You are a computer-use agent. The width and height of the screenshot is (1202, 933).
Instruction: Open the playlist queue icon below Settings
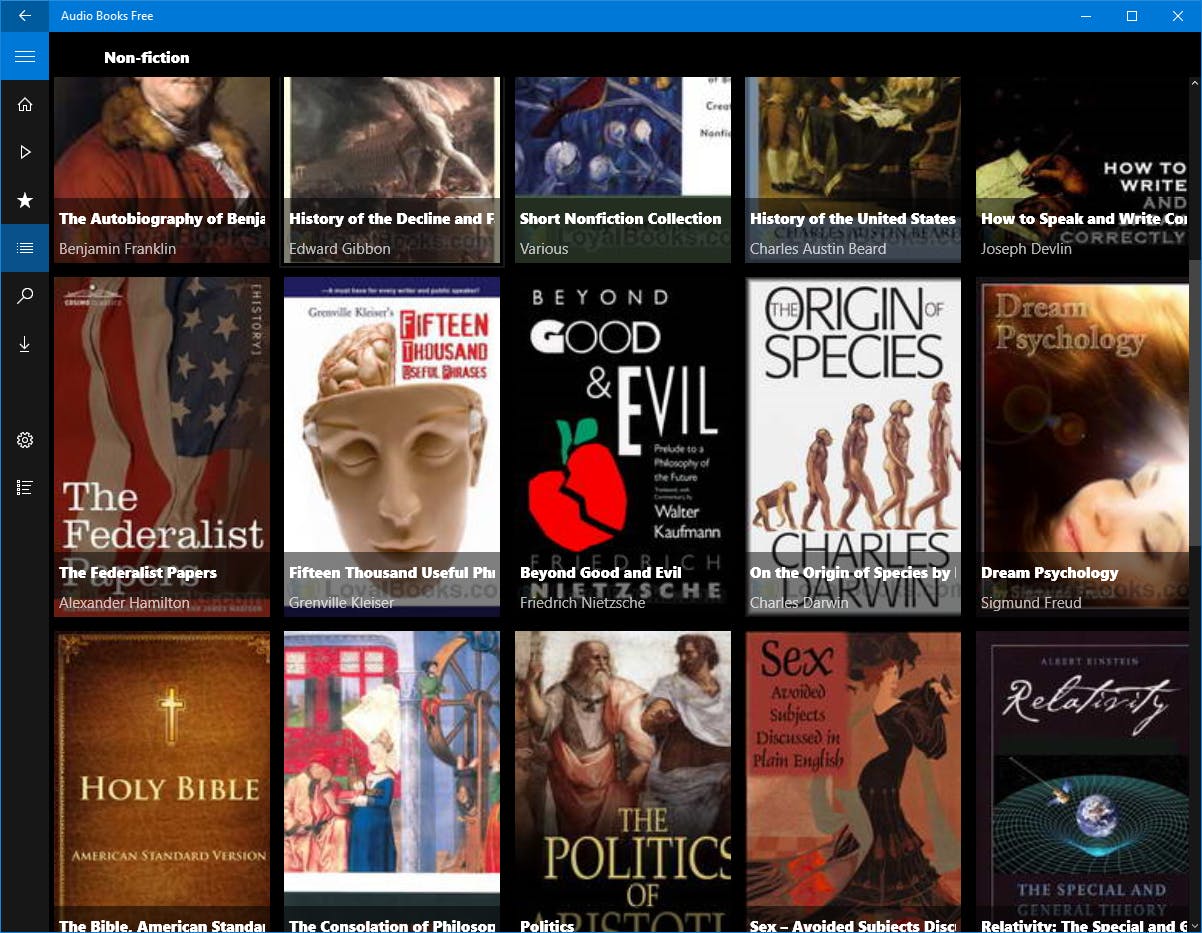click(x=25, y=487)
